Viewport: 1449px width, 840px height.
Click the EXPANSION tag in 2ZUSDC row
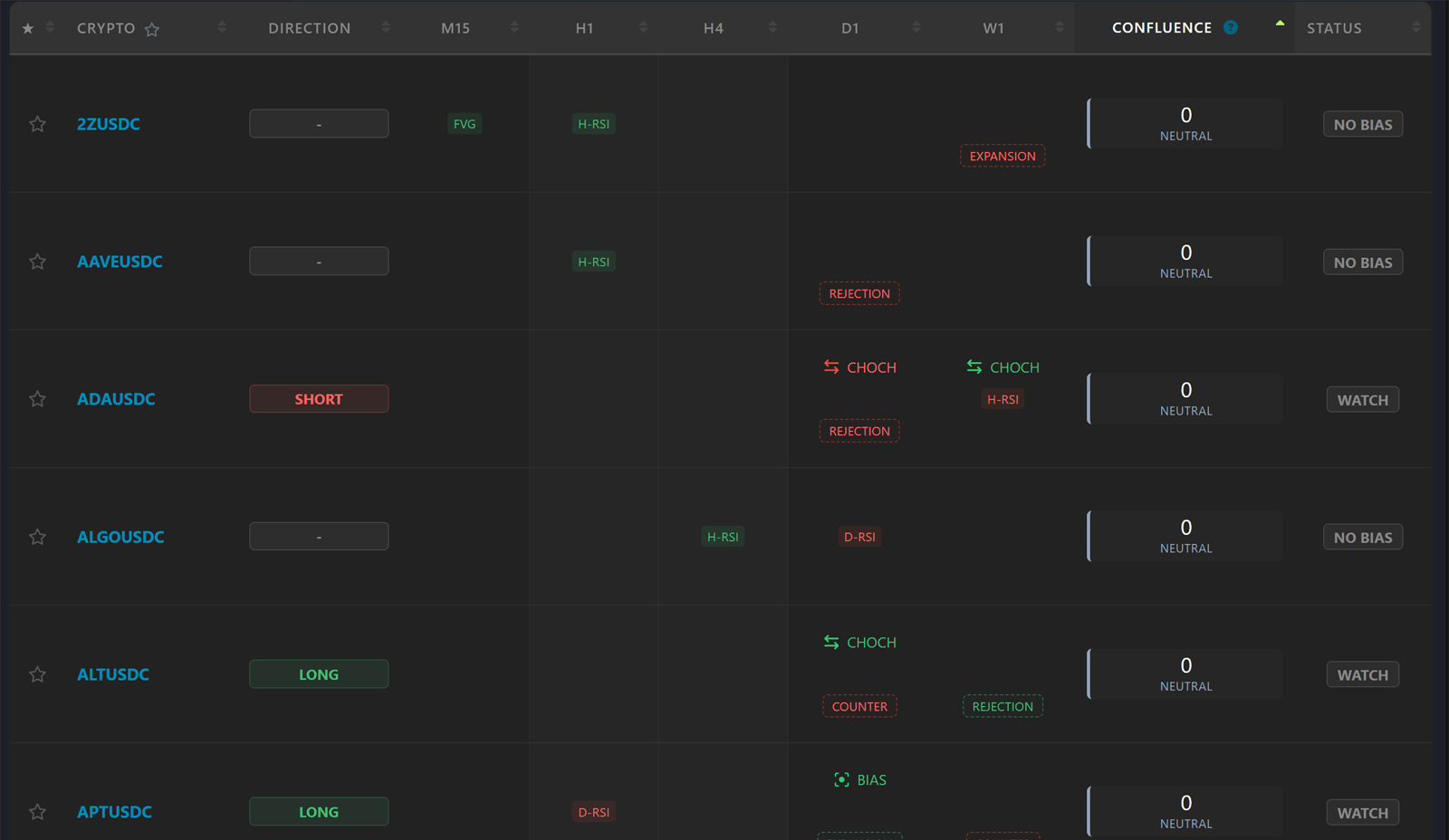(x=1003, y=156)
